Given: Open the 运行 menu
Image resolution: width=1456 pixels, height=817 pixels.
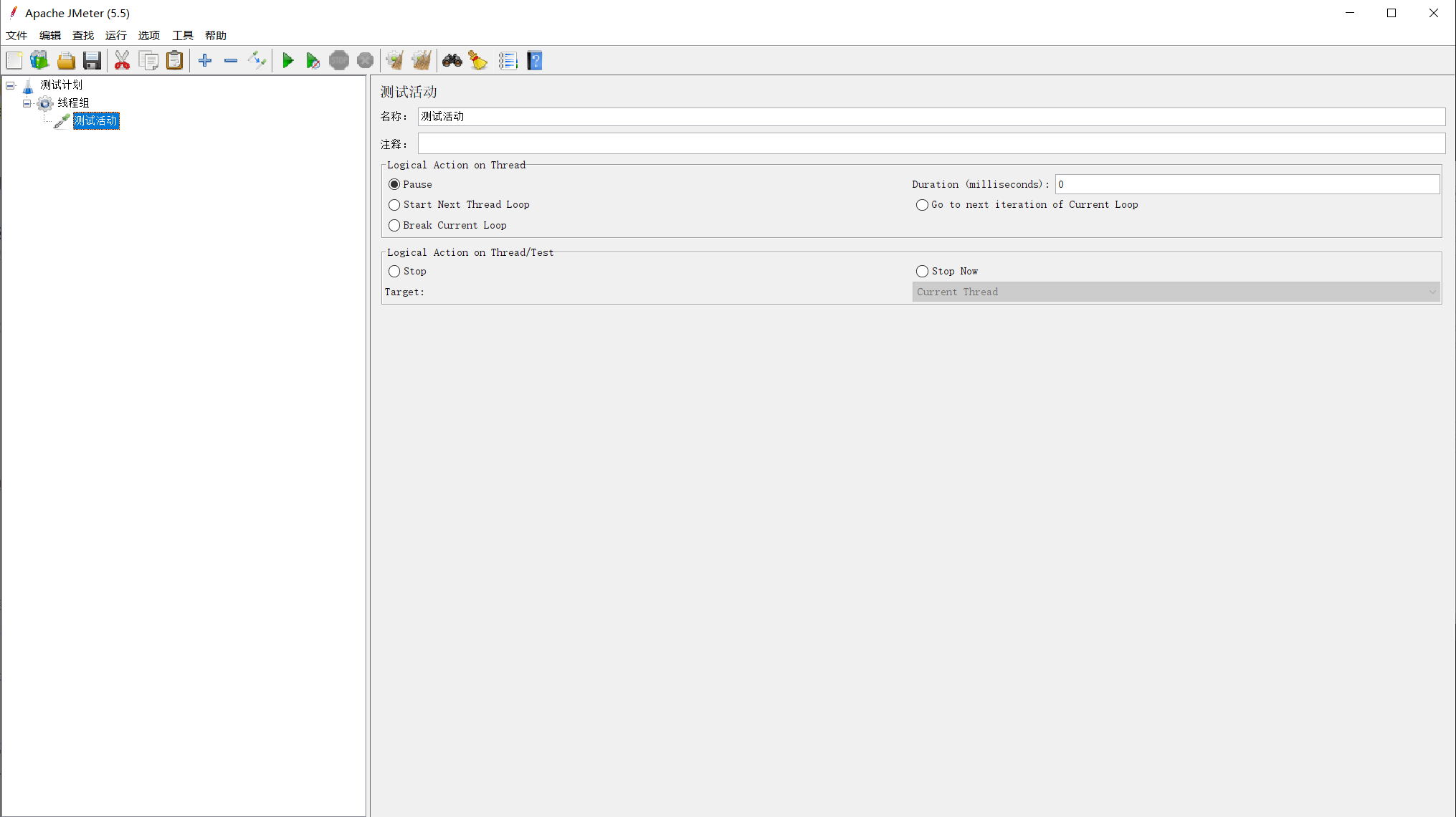Looking at the screenshot, I should tap(115, 35).
